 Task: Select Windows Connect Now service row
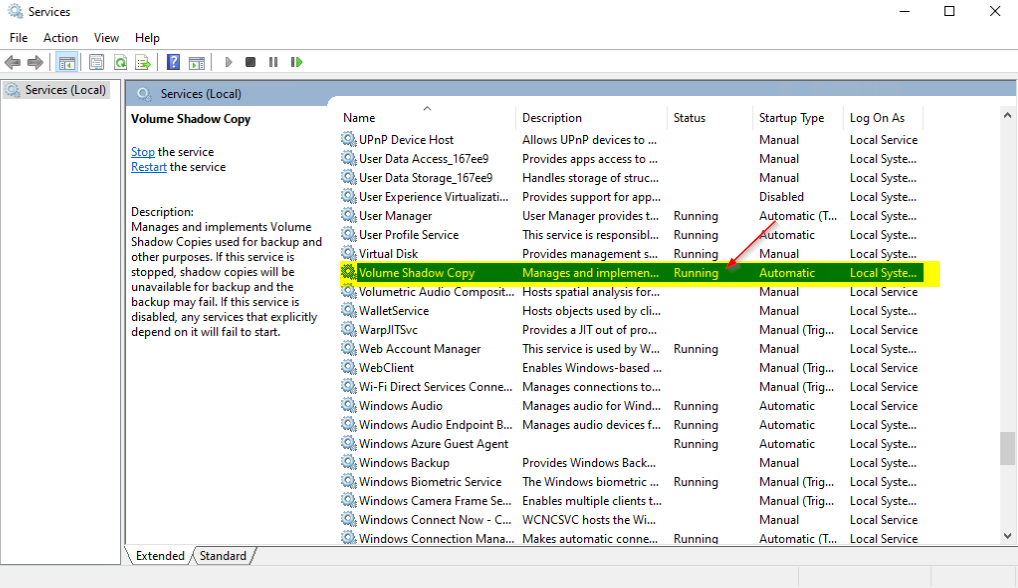tap(630, 519)
